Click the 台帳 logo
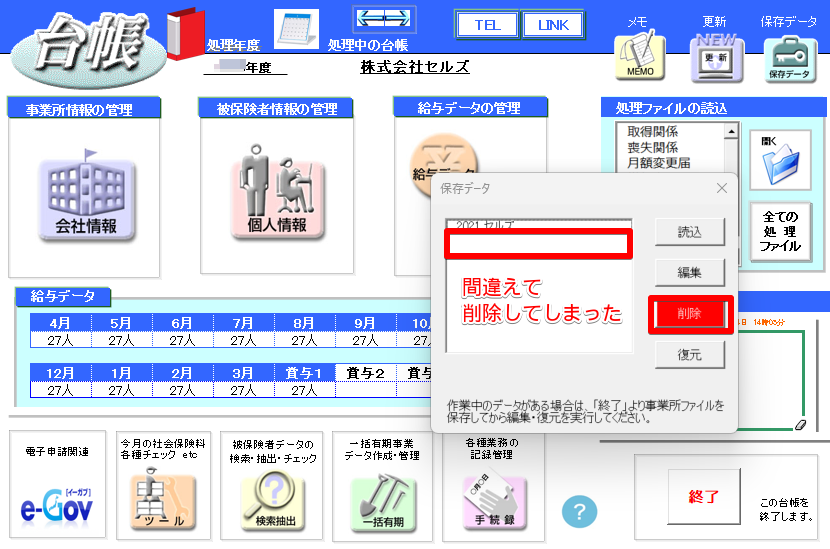Screen dimensions: 830x549 point(89,48)
